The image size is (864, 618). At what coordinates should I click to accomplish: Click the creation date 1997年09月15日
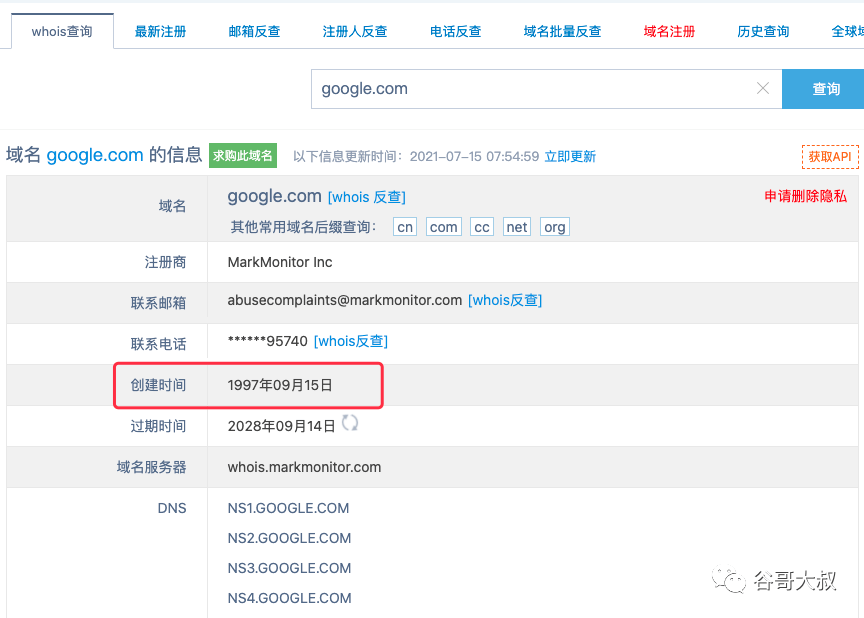pyautogui.click(x=280, y=385)
